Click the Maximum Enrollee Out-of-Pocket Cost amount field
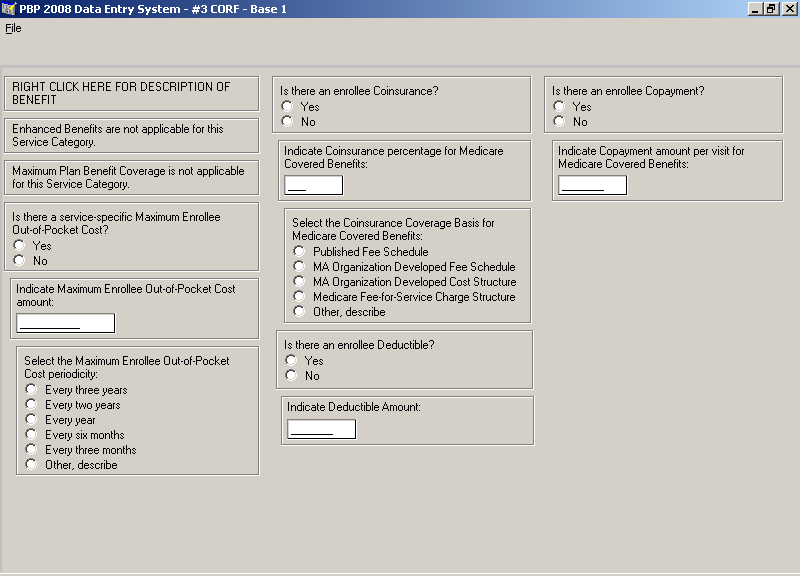This screenshot has width=800, height=576. pos(66,323)
